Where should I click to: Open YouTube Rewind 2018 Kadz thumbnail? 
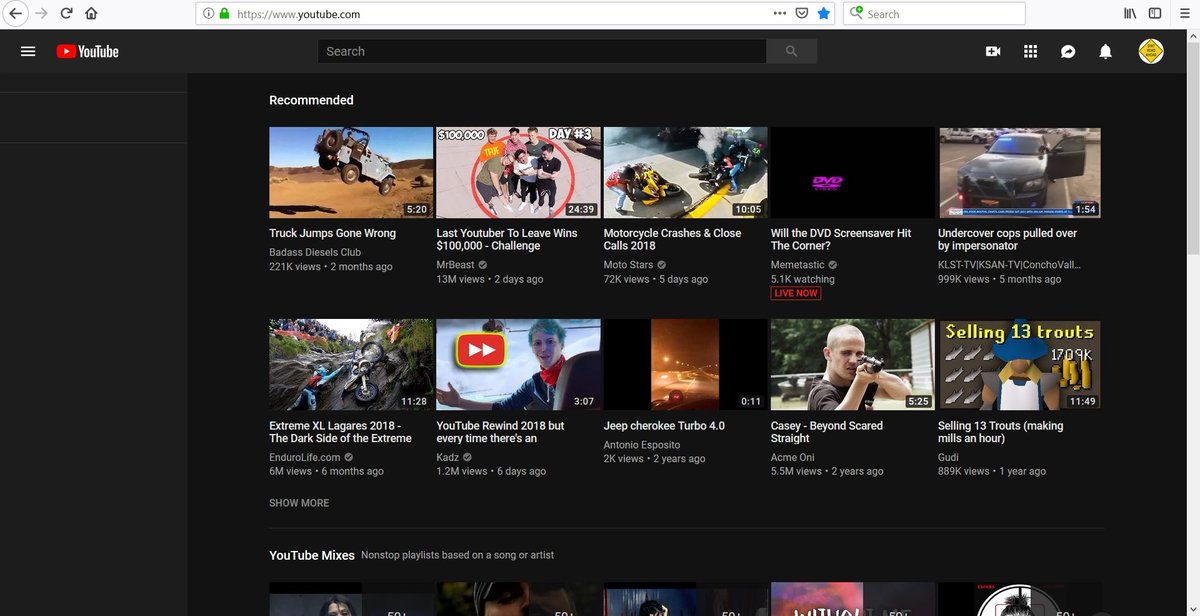tap(518, 364)
